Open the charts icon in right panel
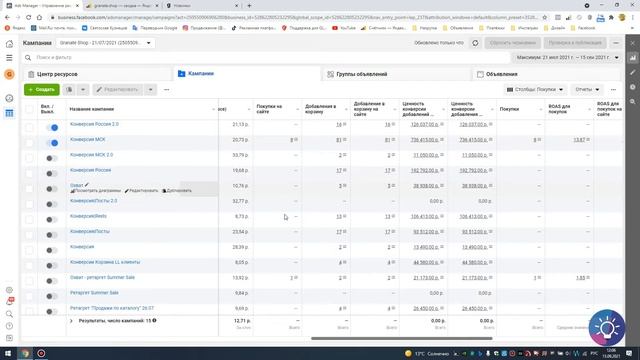 (633, 58)
